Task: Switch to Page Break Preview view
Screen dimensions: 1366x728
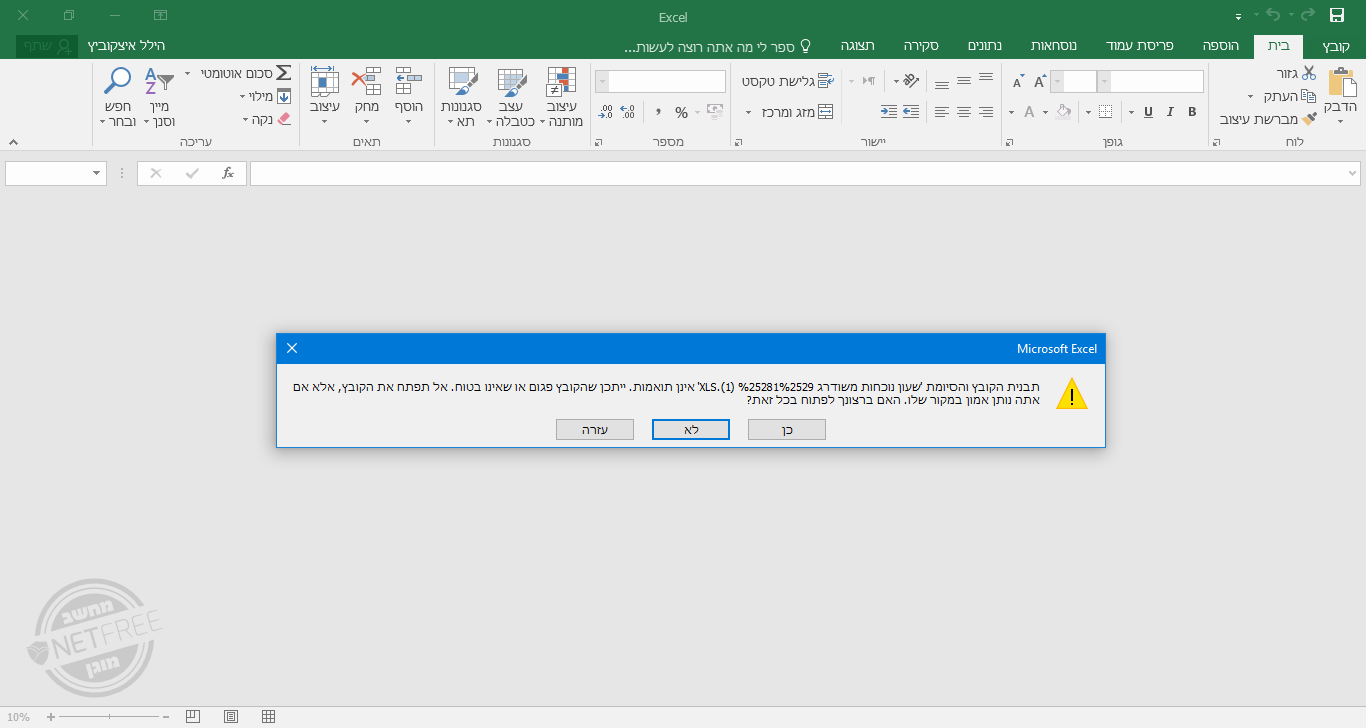Action: [x=193, y=716]
